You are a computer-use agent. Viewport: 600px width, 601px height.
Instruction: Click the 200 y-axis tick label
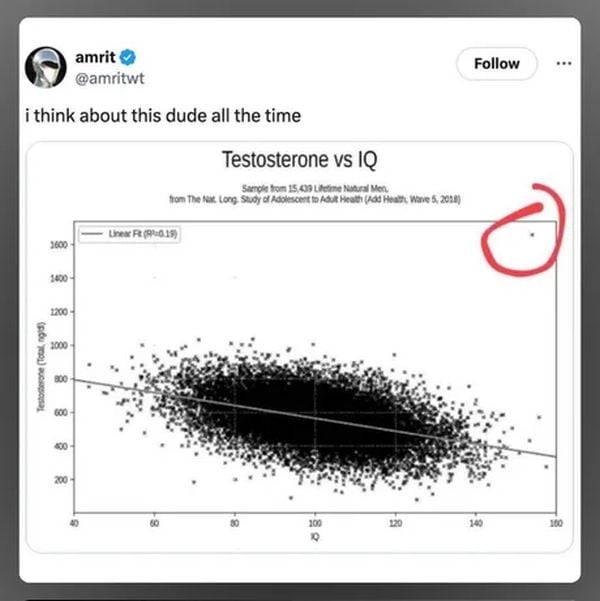click(x=61, y=479)
